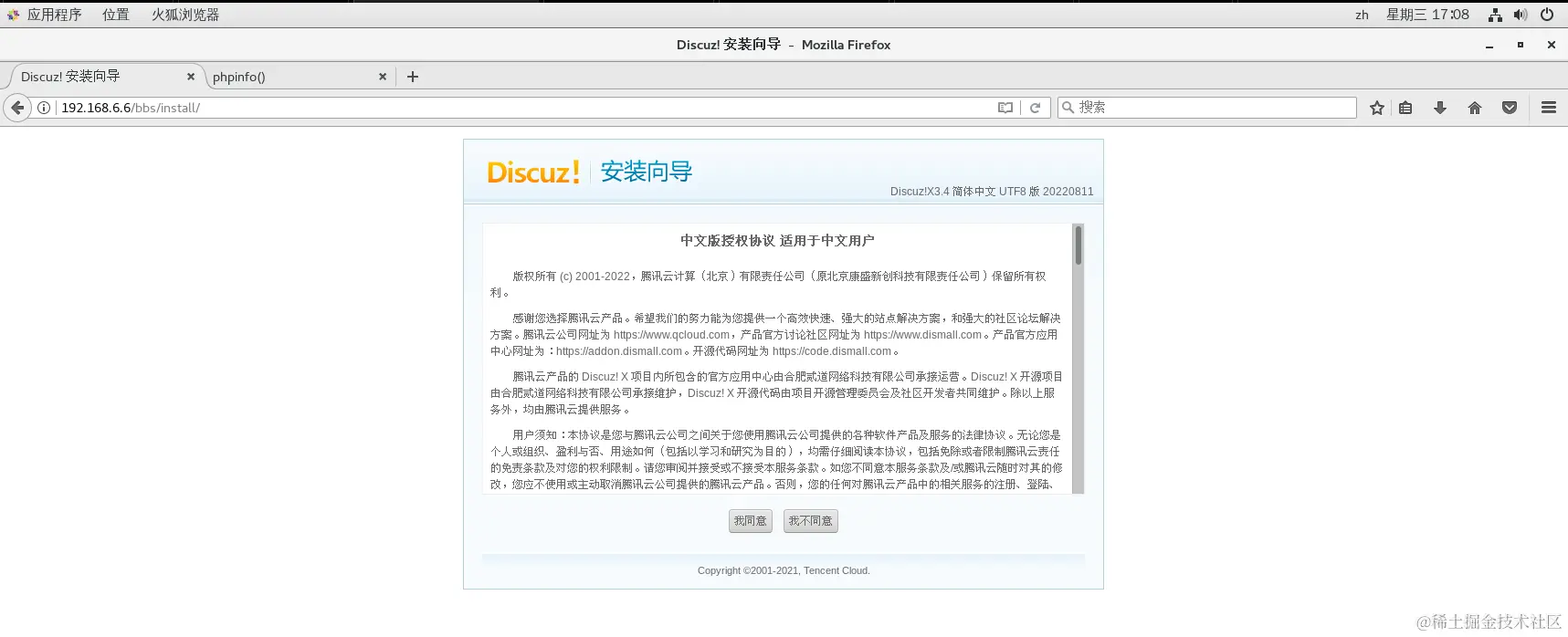Screen dimensions: 1568x637
Task: Toggle reader view icon in the address bar
Action: click(1005, 108)
